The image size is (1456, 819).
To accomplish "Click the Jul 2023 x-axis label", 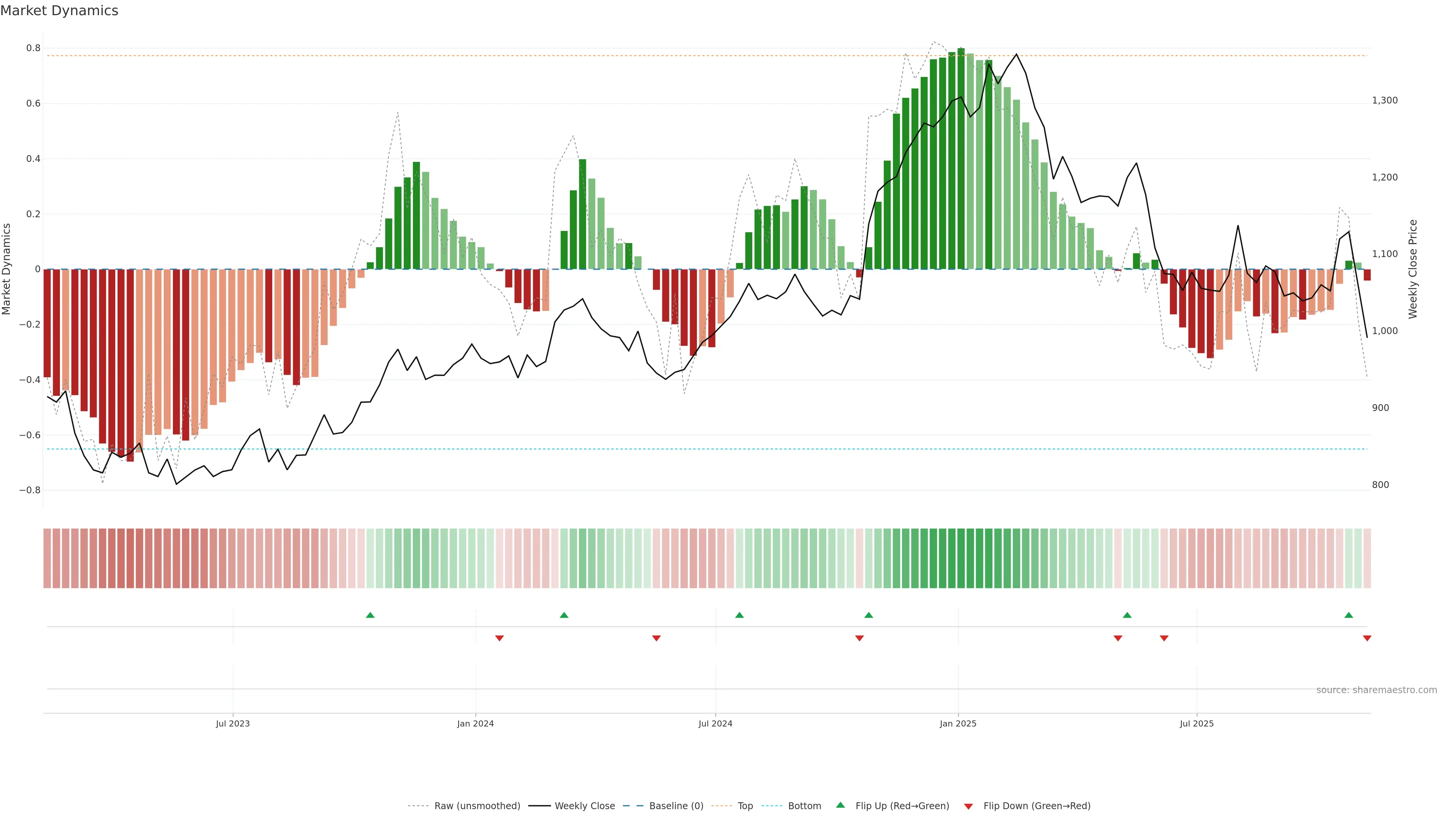I will click(x=232, y=723).
